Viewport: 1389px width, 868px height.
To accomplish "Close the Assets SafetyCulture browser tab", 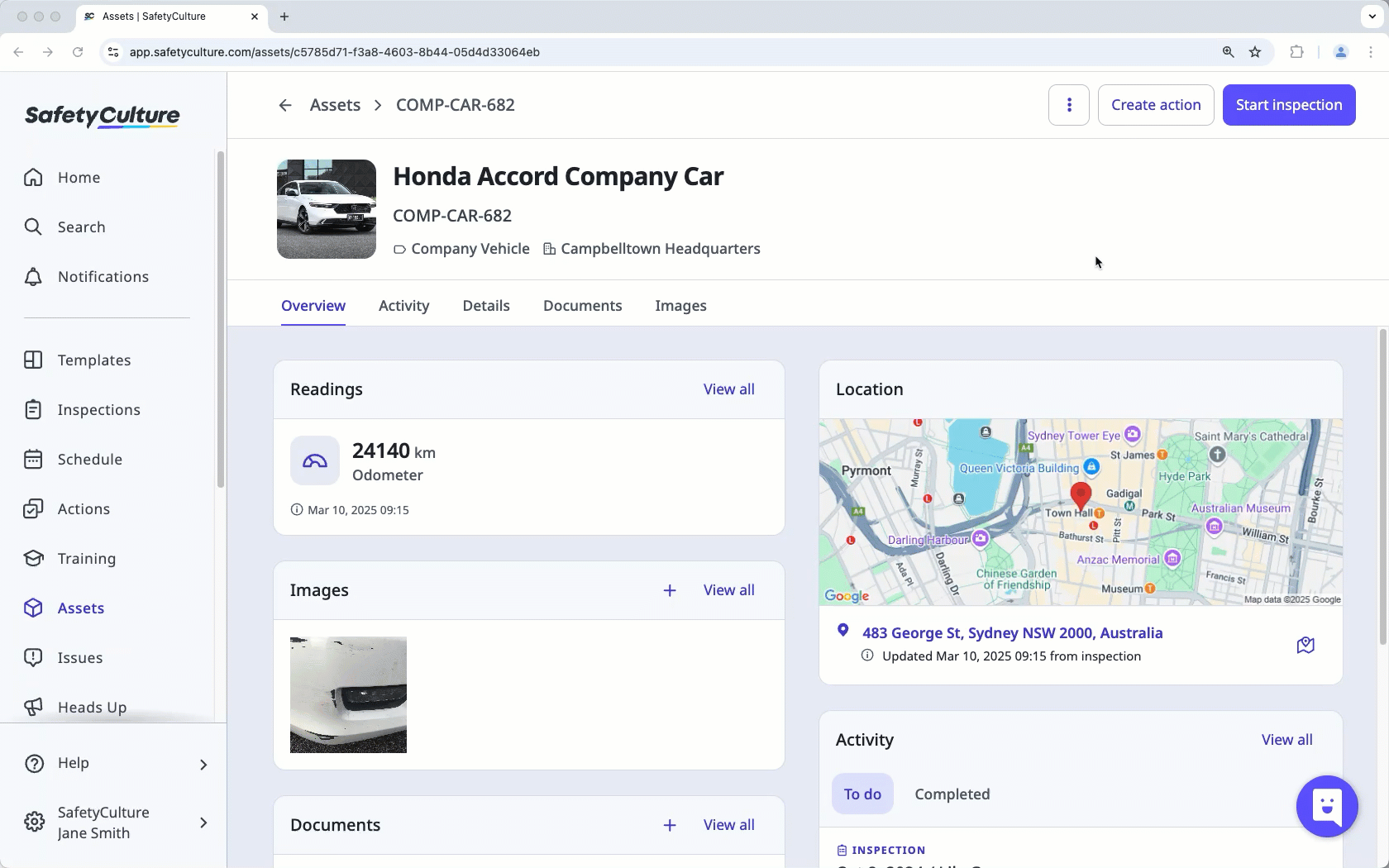I will (x=255, y=17).
